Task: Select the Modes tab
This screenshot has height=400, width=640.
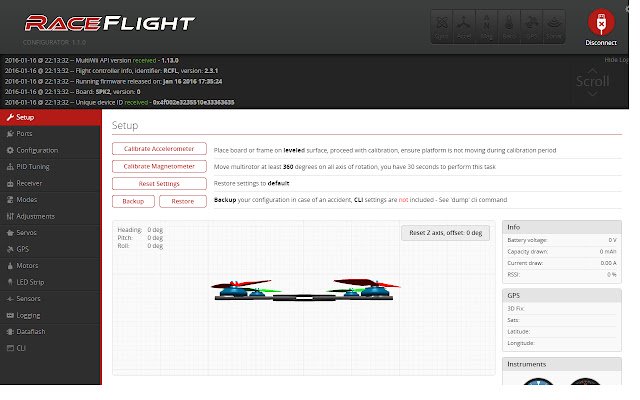Action: tap(51, 200)
